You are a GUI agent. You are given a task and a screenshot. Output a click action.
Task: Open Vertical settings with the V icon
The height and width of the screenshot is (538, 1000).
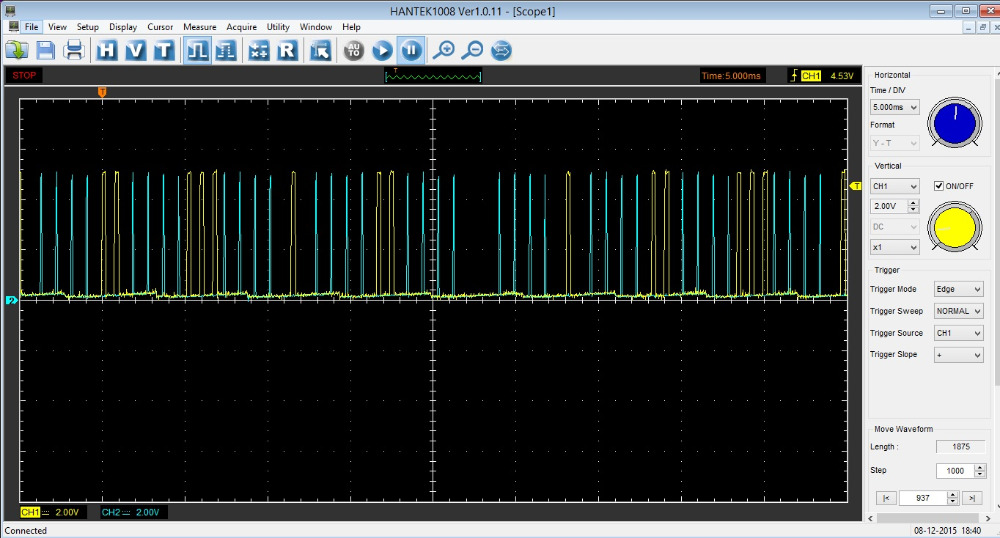[135, 50]
